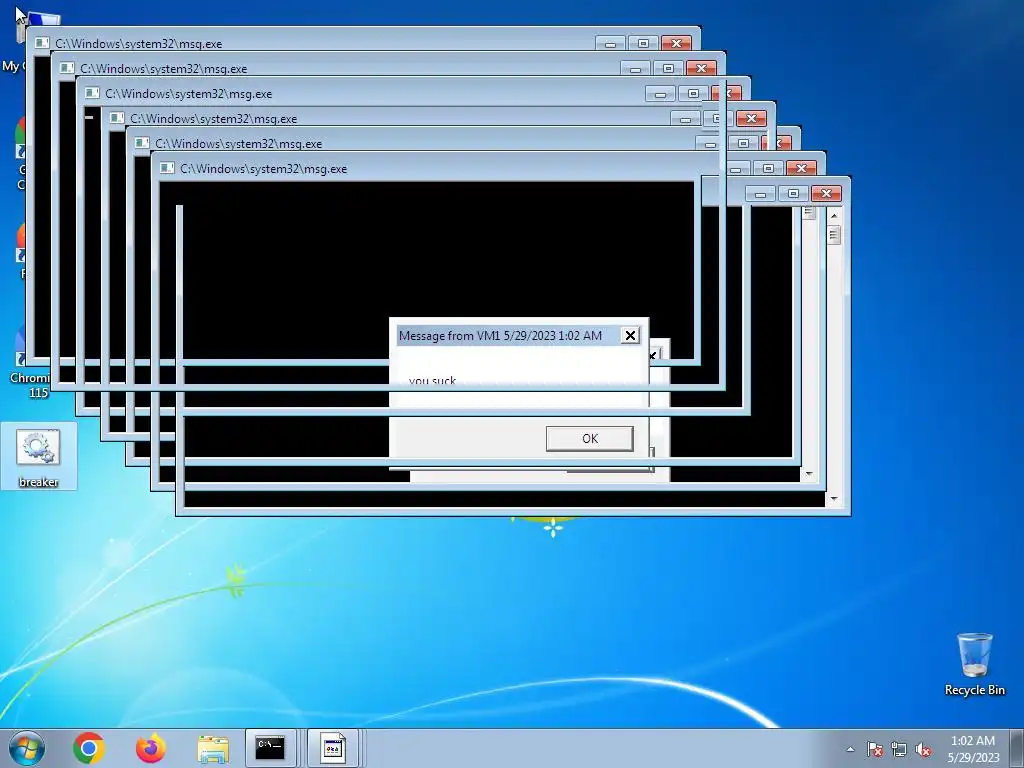The image size is (1024, 768).
Task: Select the Recycle Bin desktop icon
Action: click(x=974, y=664)
